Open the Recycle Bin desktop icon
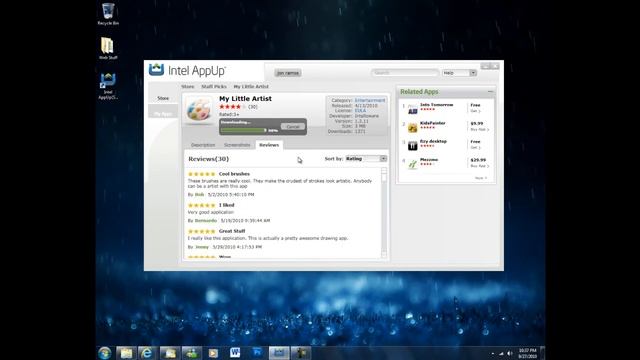The image size is (640, 360). [108, 14]
